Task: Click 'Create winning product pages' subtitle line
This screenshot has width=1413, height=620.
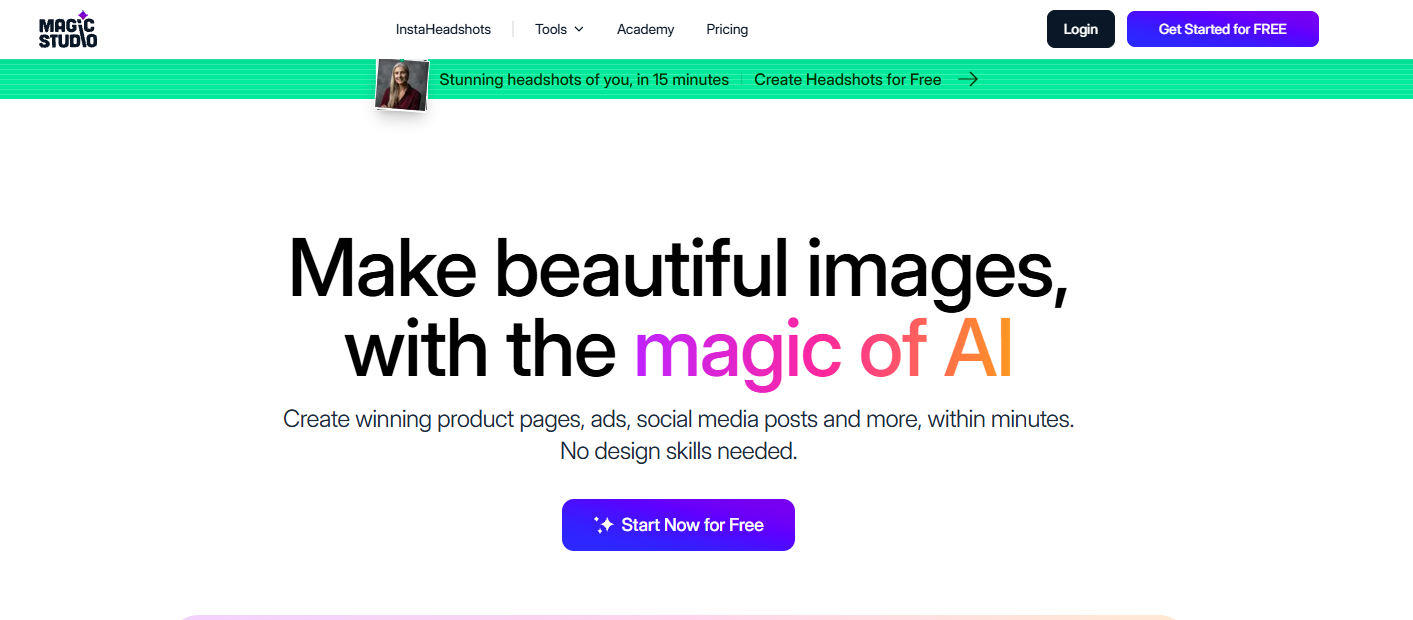Action: [678, 418]
